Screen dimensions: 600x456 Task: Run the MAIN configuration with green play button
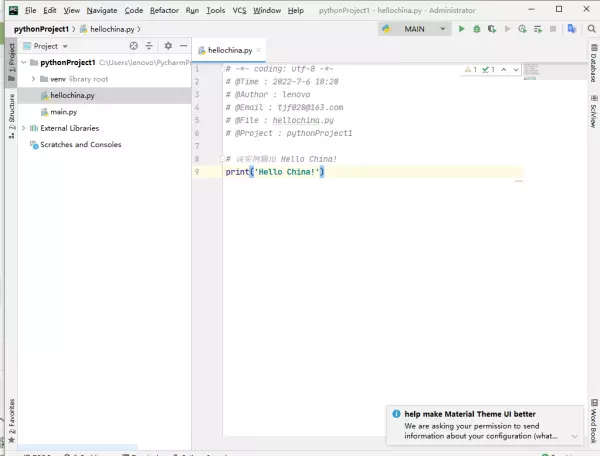pyautogui.click(x=461, y=29)
